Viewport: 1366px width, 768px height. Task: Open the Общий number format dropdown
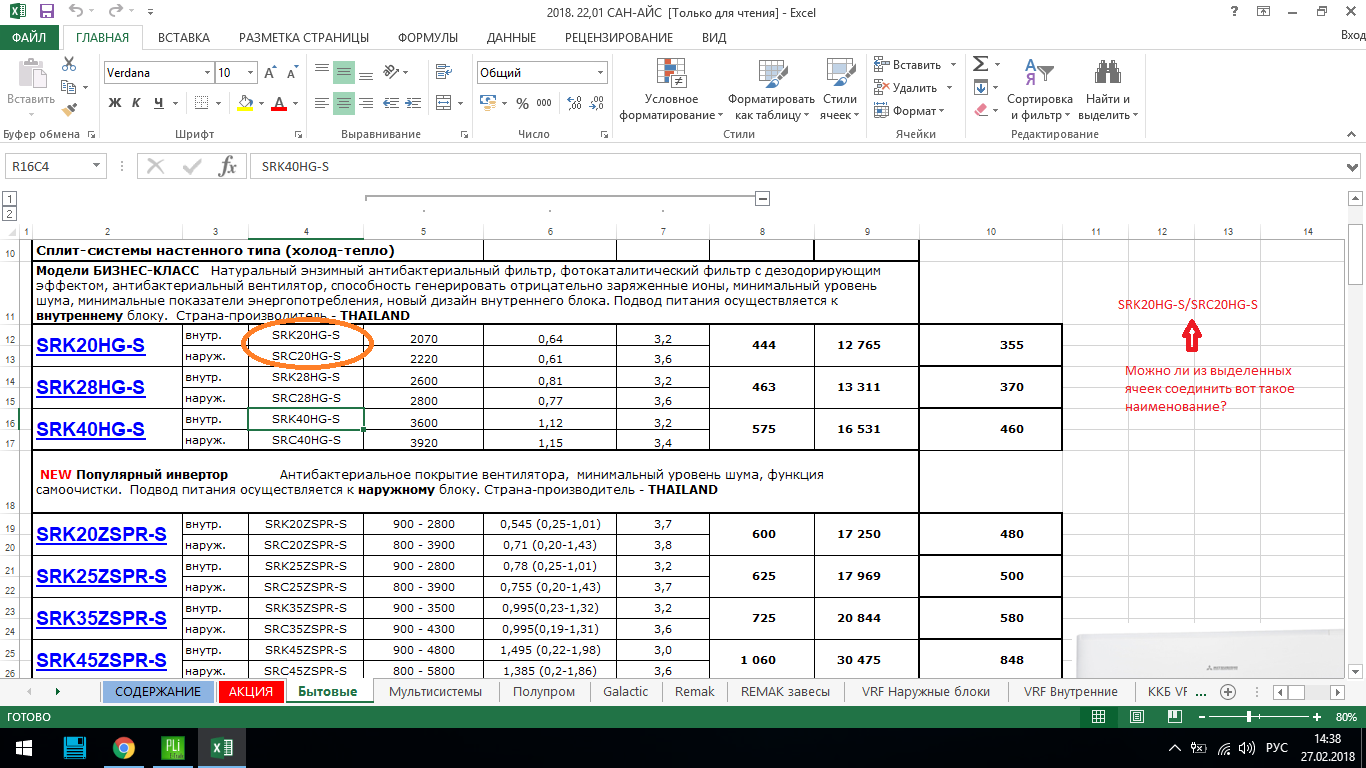pos(600,73)
